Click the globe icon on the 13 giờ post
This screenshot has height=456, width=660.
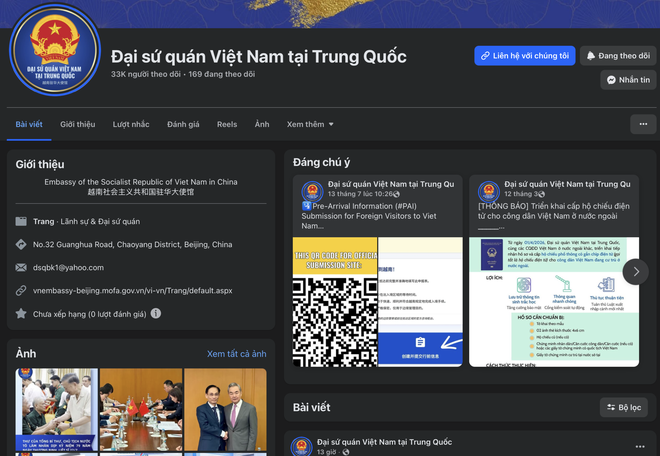coord(346,452)
